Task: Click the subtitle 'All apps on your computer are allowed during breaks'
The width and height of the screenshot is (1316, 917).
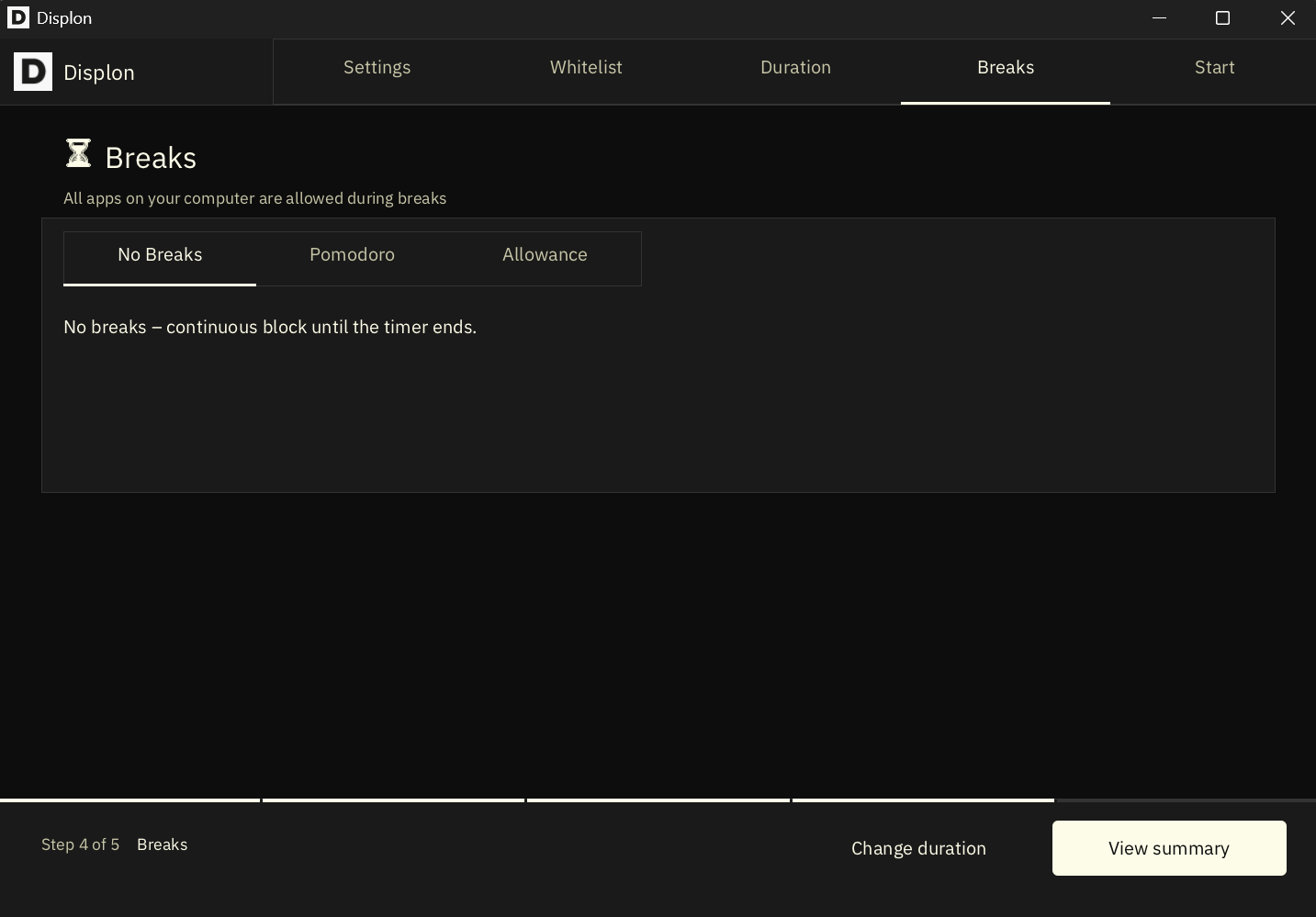Action: [x=255, y=198]
